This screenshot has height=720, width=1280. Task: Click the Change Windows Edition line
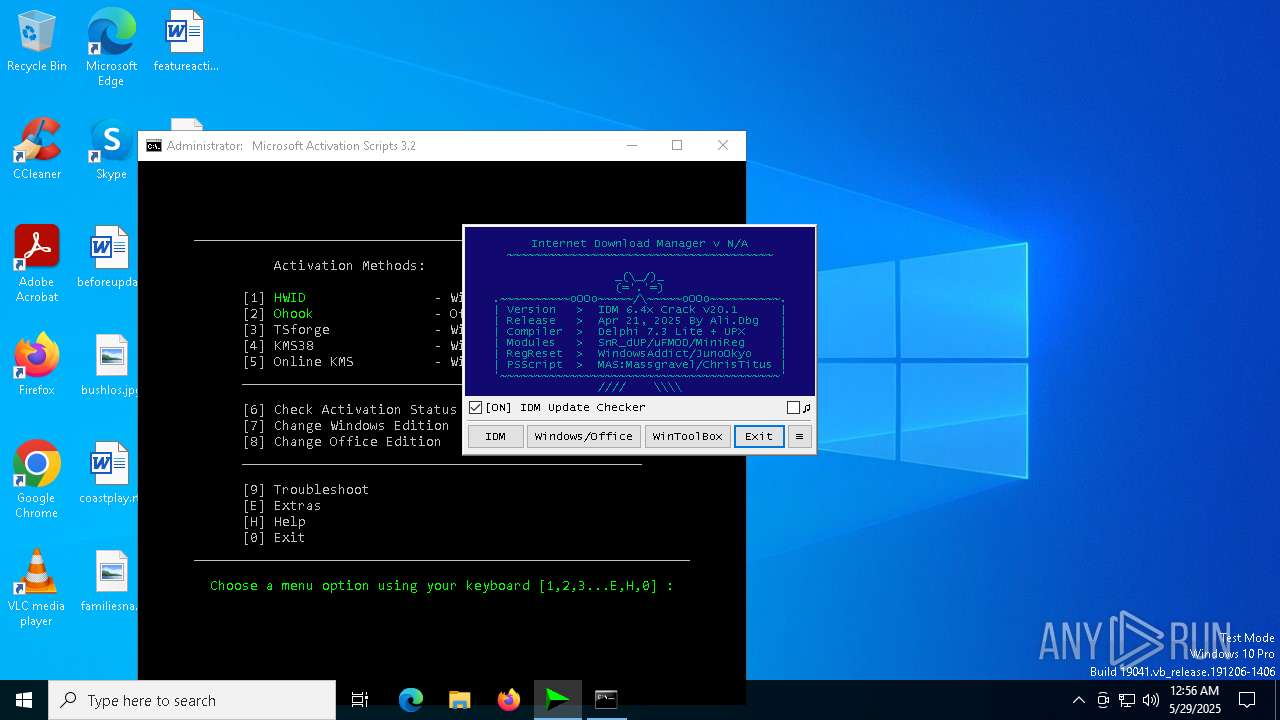pos(346,426)
